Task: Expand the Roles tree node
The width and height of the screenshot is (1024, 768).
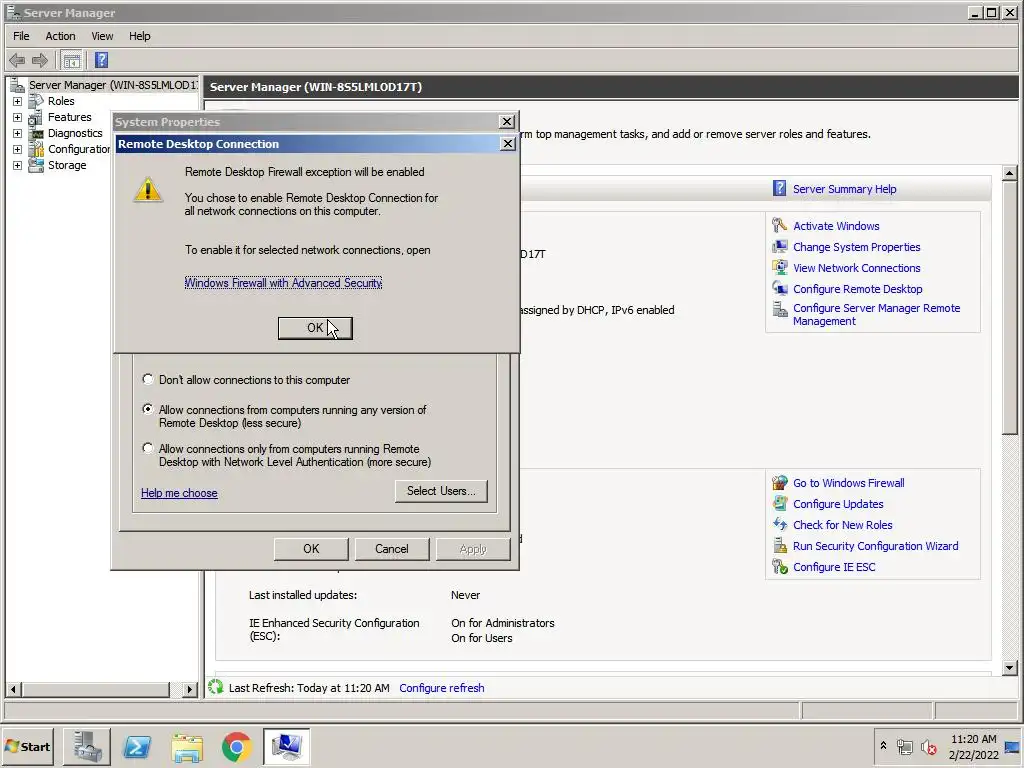Action: pyautogui.click(x=17, y=101)
